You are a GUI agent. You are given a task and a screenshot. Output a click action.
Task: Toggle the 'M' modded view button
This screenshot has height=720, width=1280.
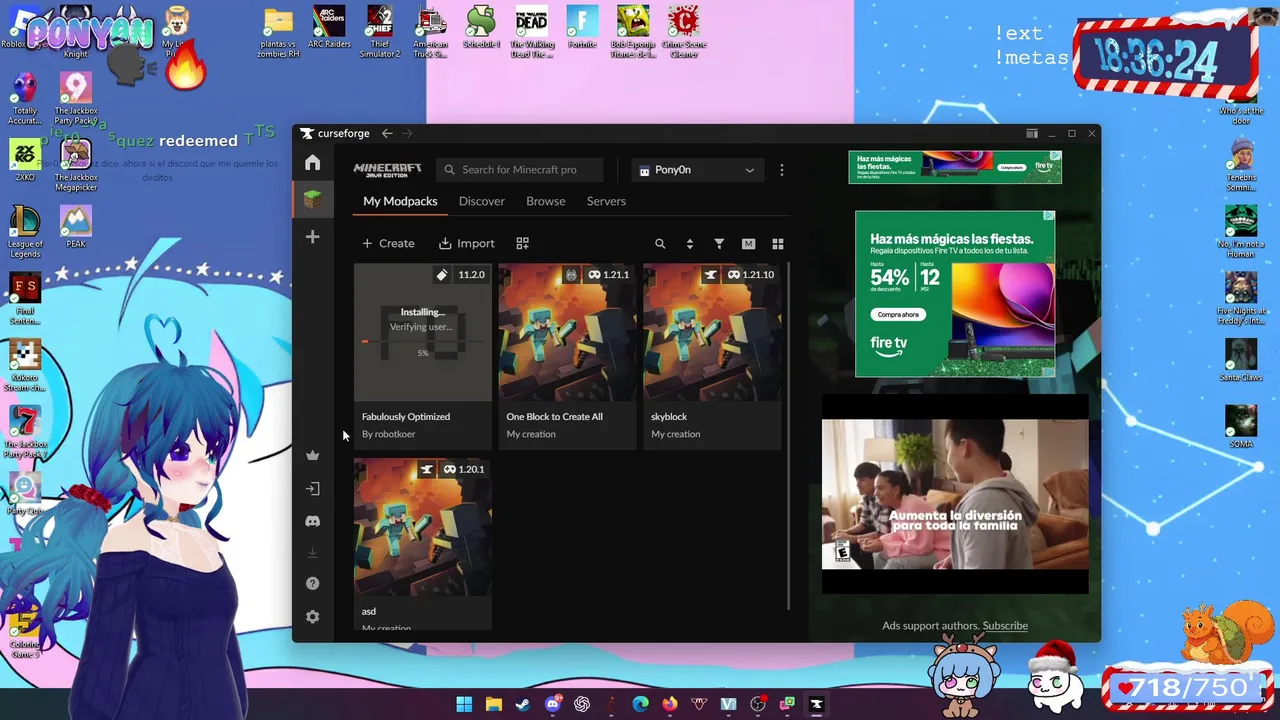click(x=748, y=243)
